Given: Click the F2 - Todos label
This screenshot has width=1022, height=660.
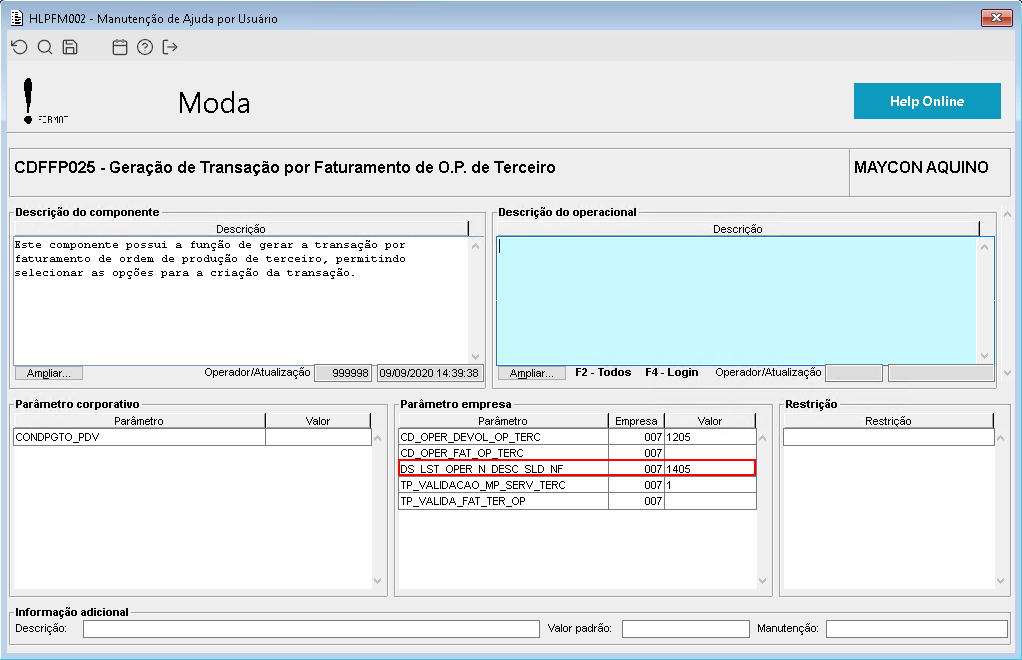Looking at the screenshot, I should (603, 372).
